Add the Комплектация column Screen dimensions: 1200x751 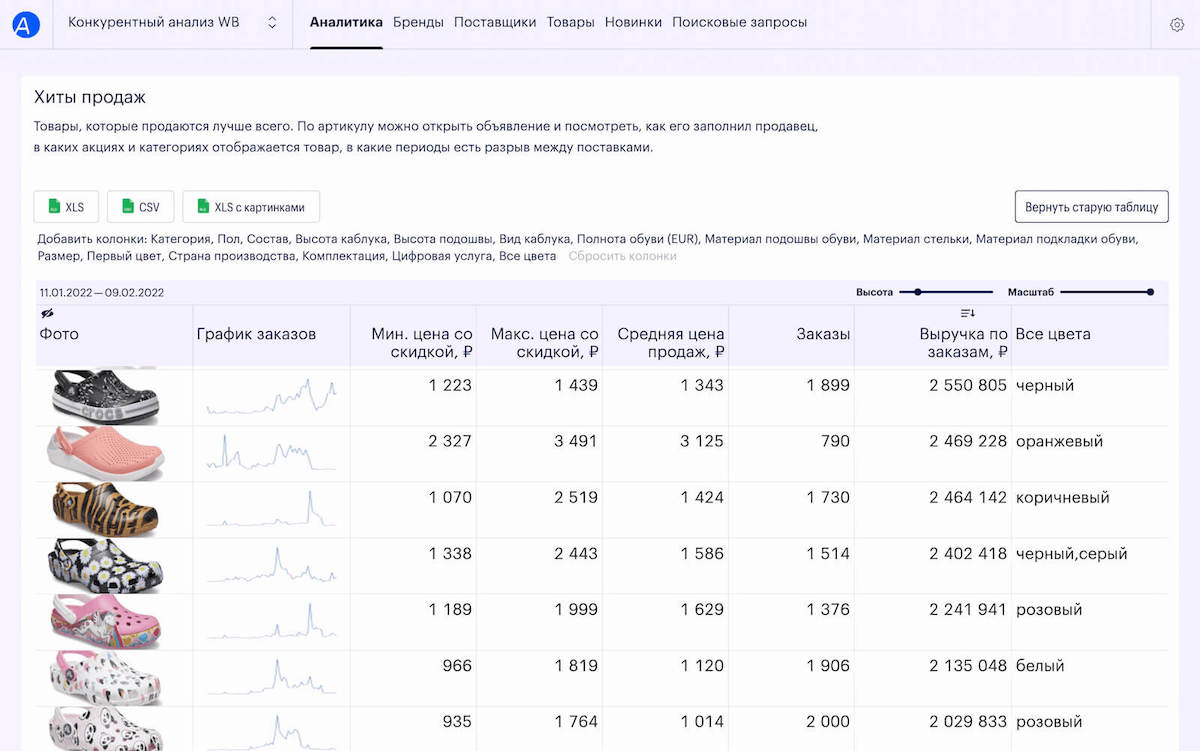tap(344, 256)
